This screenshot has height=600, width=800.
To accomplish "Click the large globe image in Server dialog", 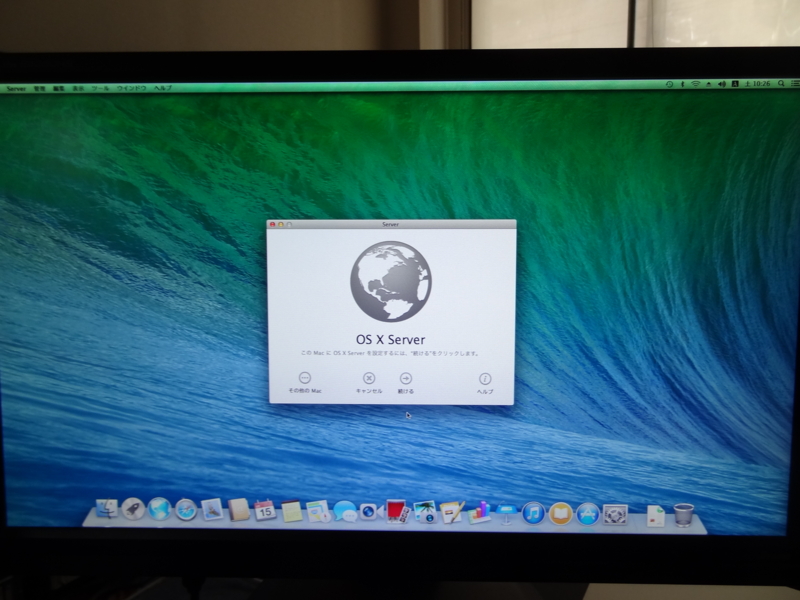I will (391, 281).
